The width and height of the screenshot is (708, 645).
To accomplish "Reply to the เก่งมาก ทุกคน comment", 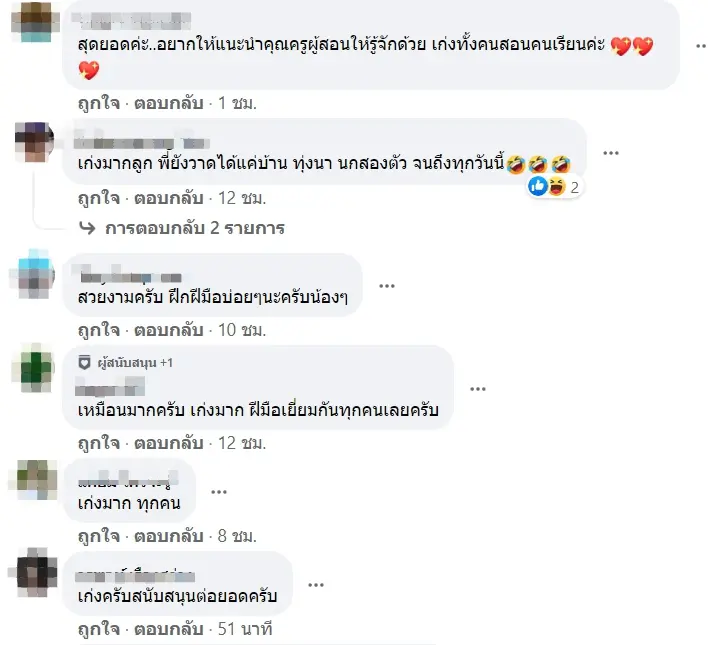I will (x=168, y=536).
